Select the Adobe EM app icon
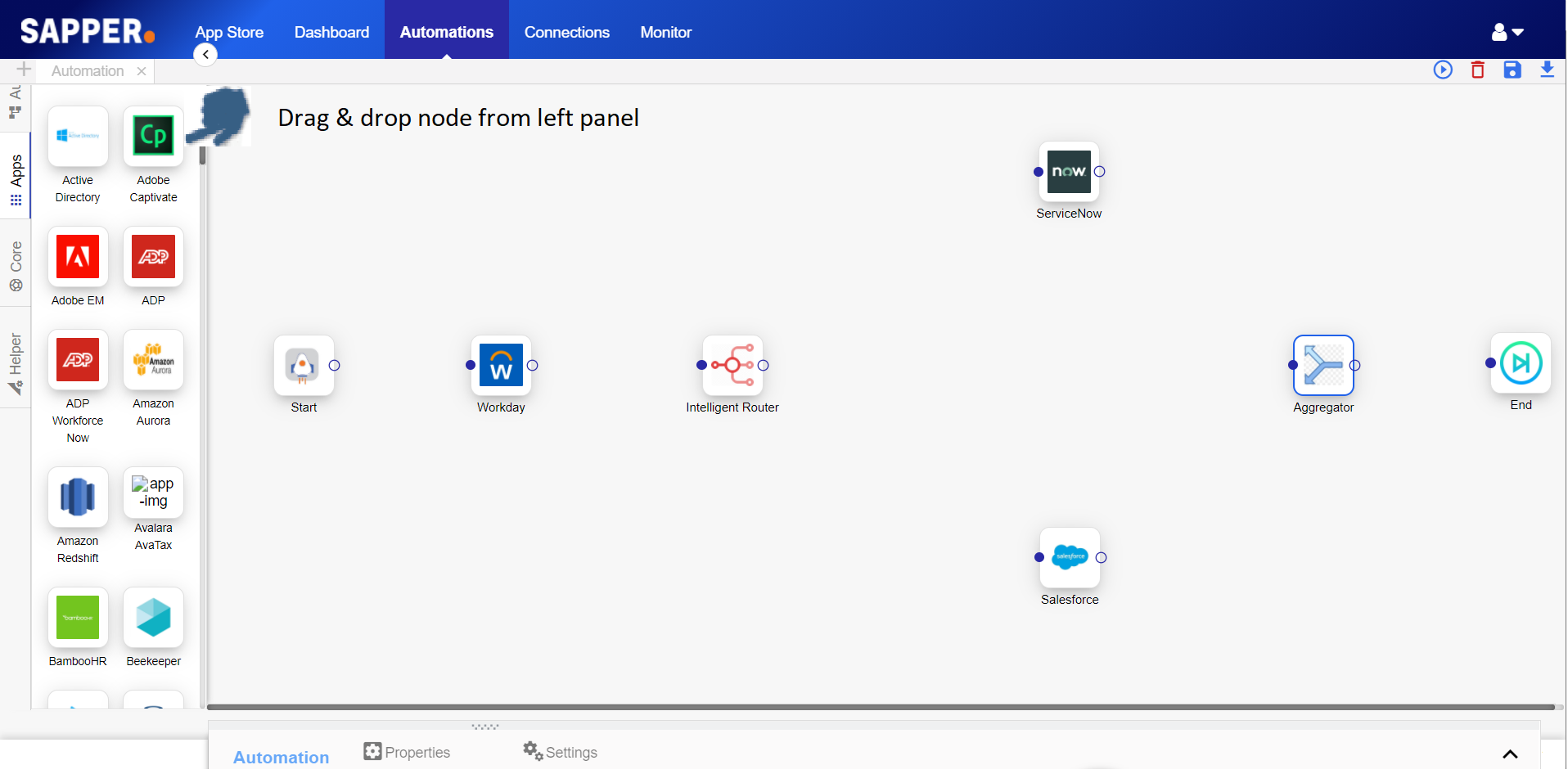The height and width of the screenshot is (774, 1568). (78, 257)
